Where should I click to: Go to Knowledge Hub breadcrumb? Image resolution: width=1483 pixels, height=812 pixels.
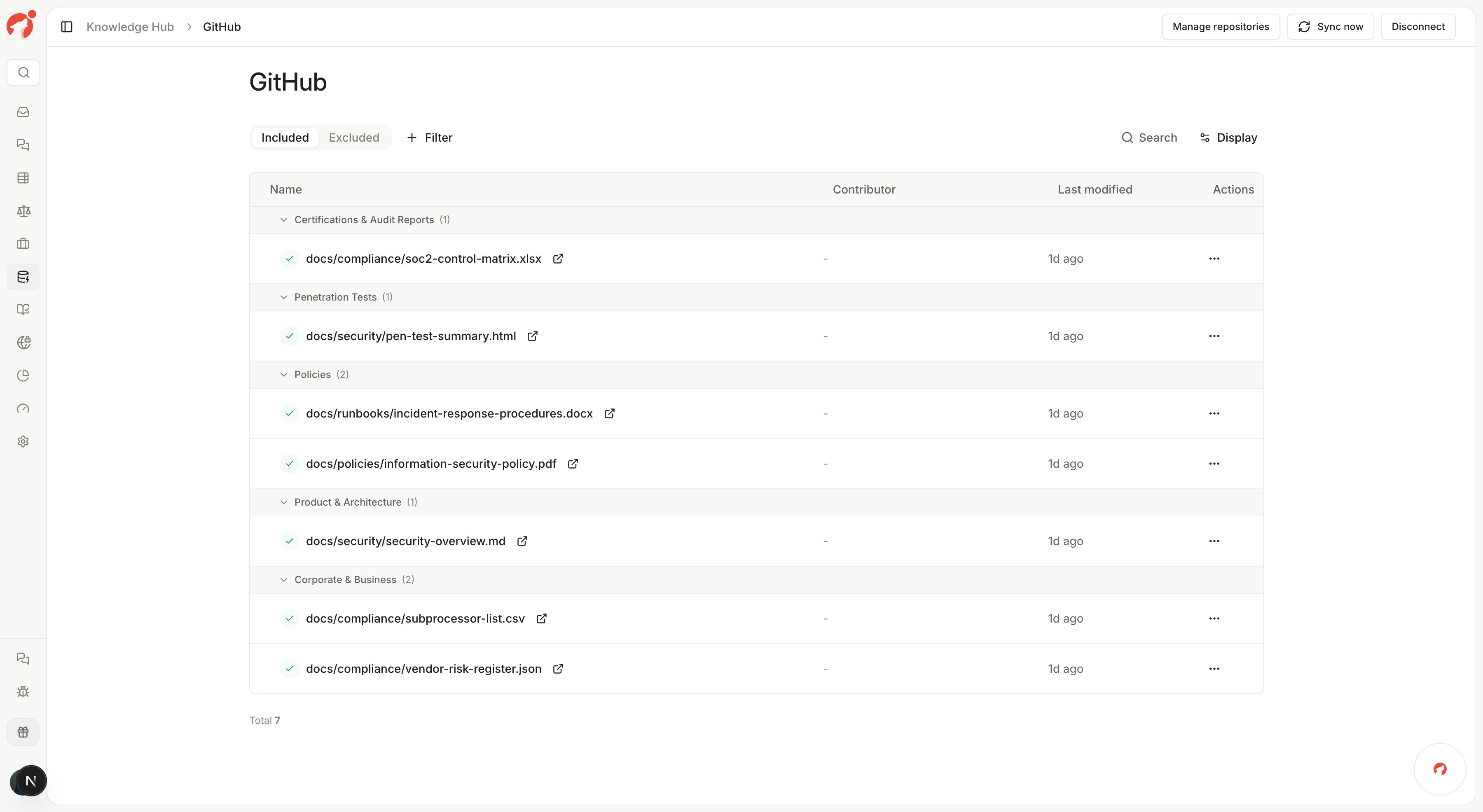(x=130, y=26)
